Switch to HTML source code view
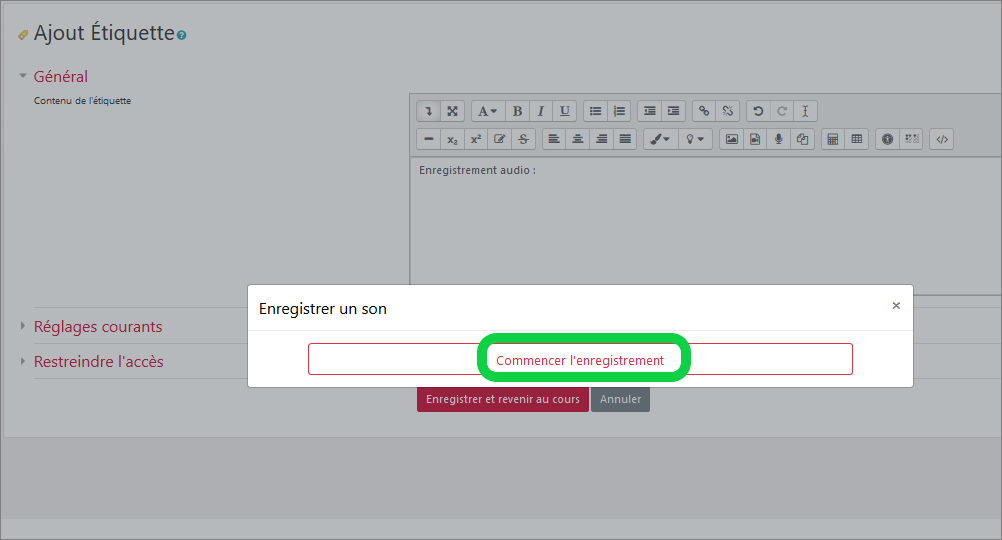Image resolution: width=1002 pixels, height=540 pixels. click(x=942, y=139)
